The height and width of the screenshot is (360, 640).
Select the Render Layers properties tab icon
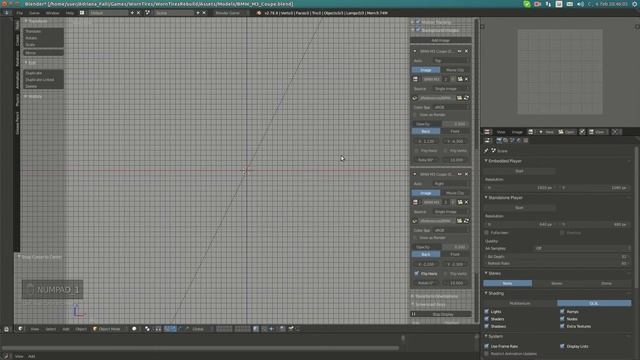click(506, 140)
